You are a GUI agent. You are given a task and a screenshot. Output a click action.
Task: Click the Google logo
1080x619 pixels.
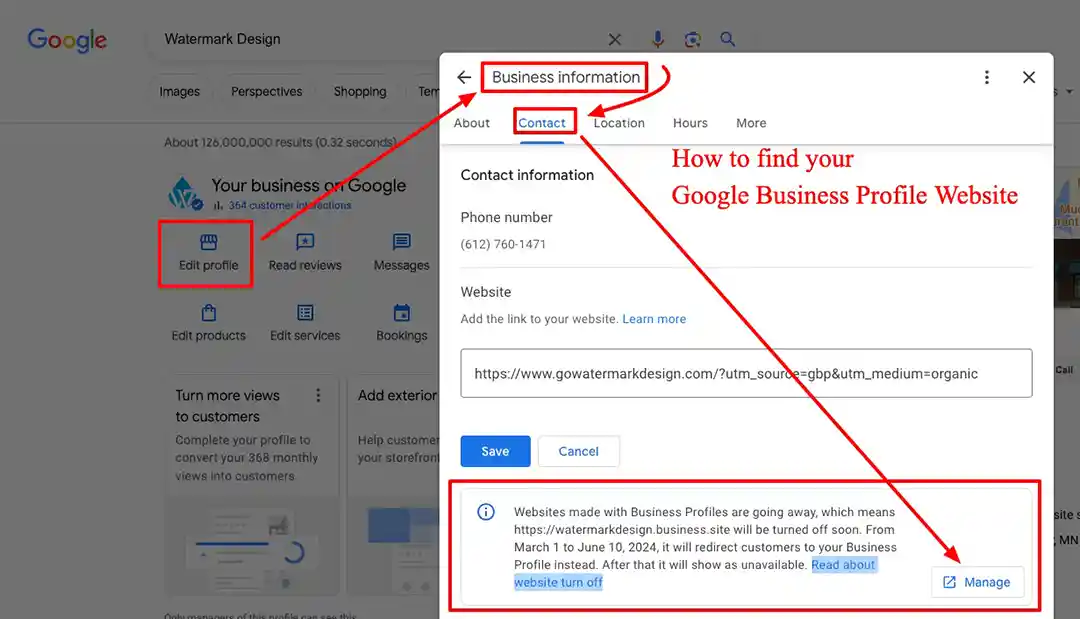click(x=67, y=40)
